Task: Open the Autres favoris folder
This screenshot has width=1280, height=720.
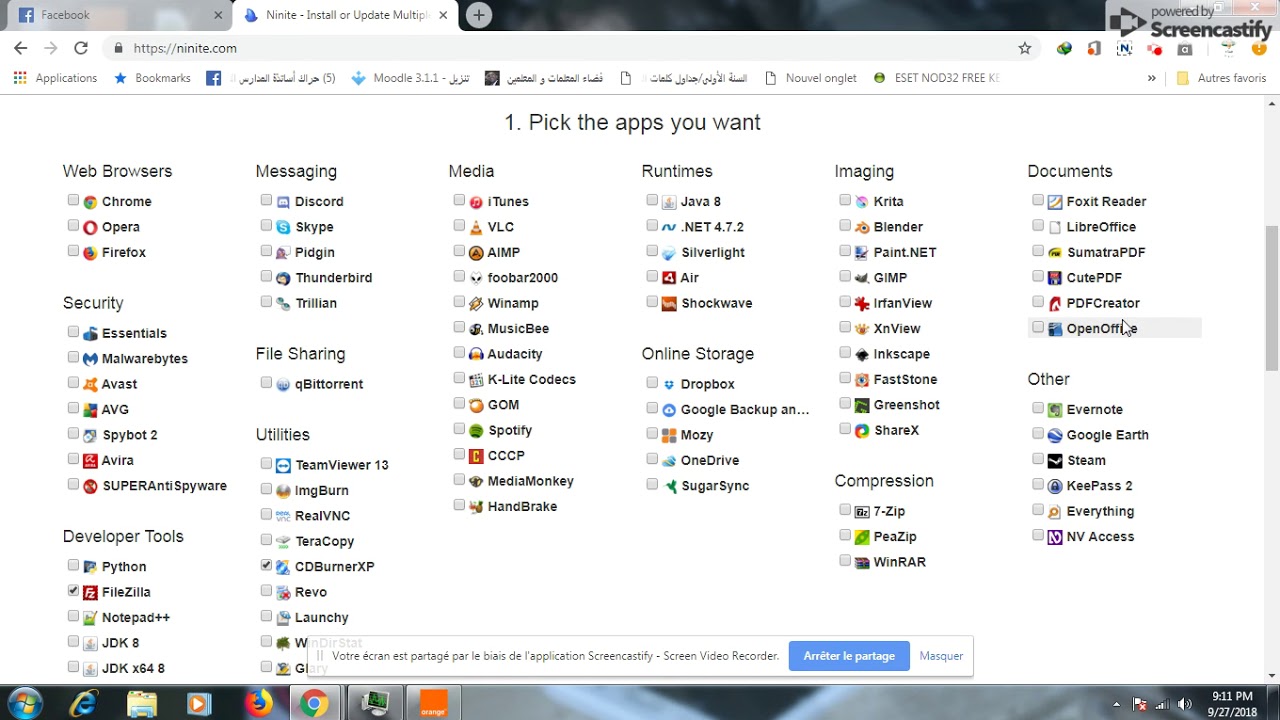Action: (x=1222, y=78)
